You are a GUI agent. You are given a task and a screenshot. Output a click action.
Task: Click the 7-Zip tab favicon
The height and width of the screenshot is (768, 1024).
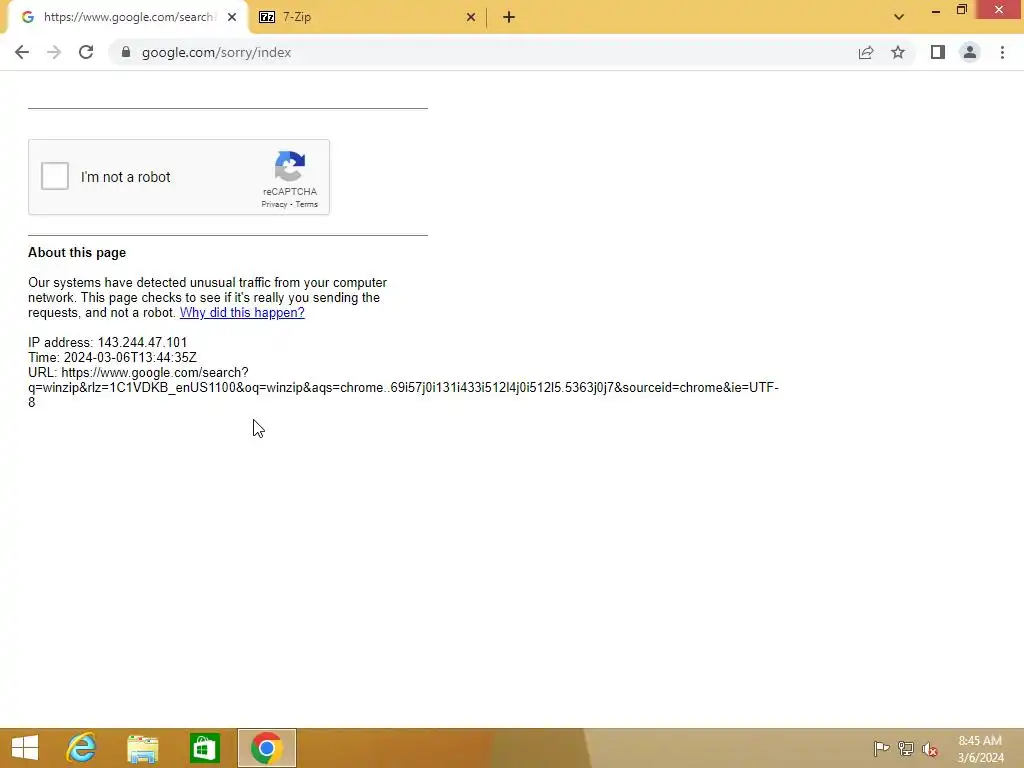[x=267, y=17]
